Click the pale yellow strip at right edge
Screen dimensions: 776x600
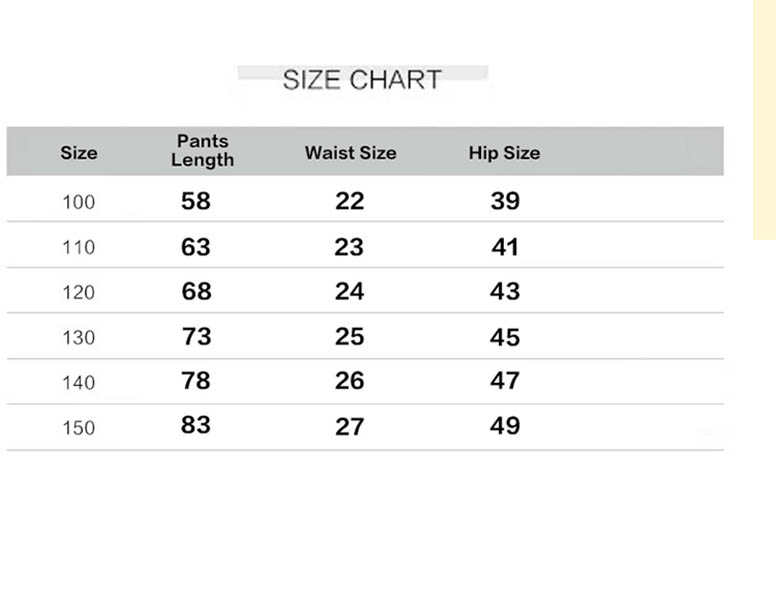(764, 120)
